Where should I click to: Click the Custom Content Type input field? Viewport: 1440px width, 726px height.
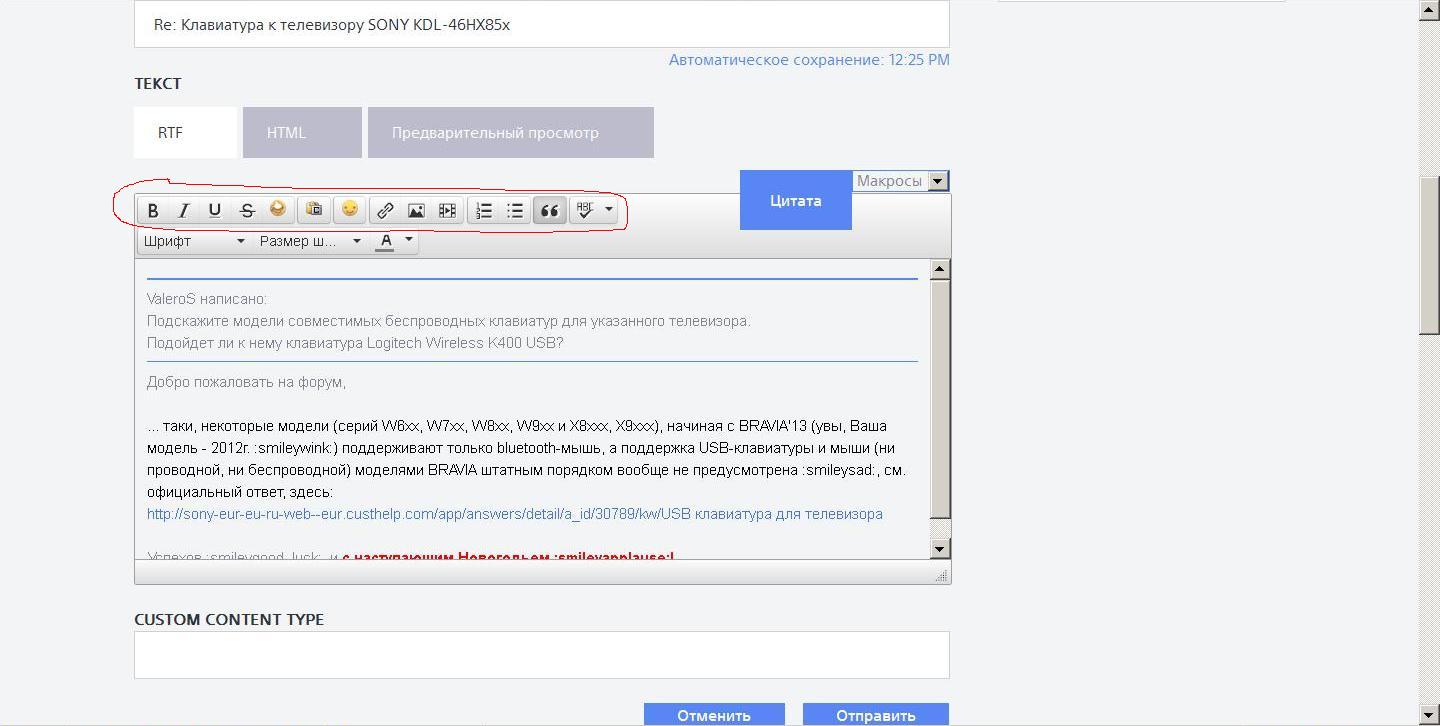pyautogui.click(x=541, y=655)
